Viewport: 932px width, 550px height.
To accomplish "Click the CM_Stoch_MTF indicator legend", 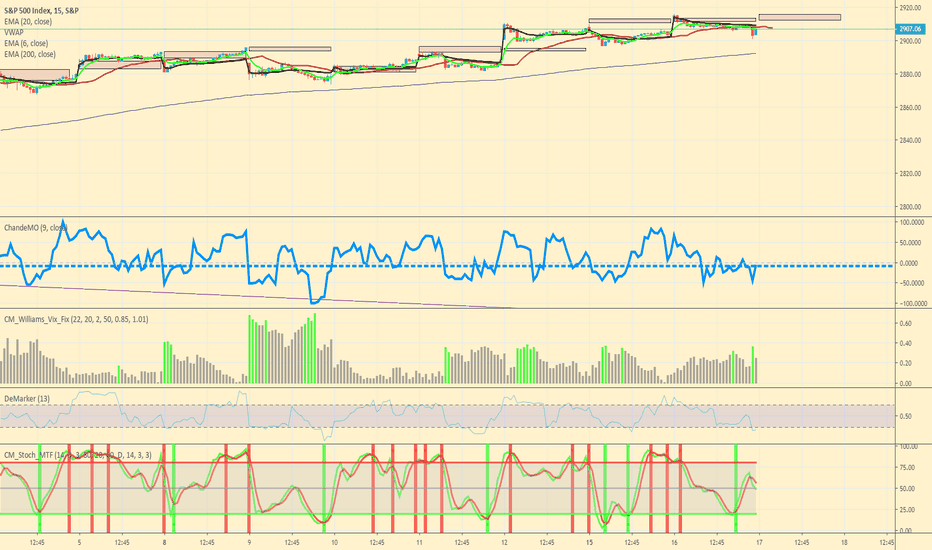I will tap(78, 455).
